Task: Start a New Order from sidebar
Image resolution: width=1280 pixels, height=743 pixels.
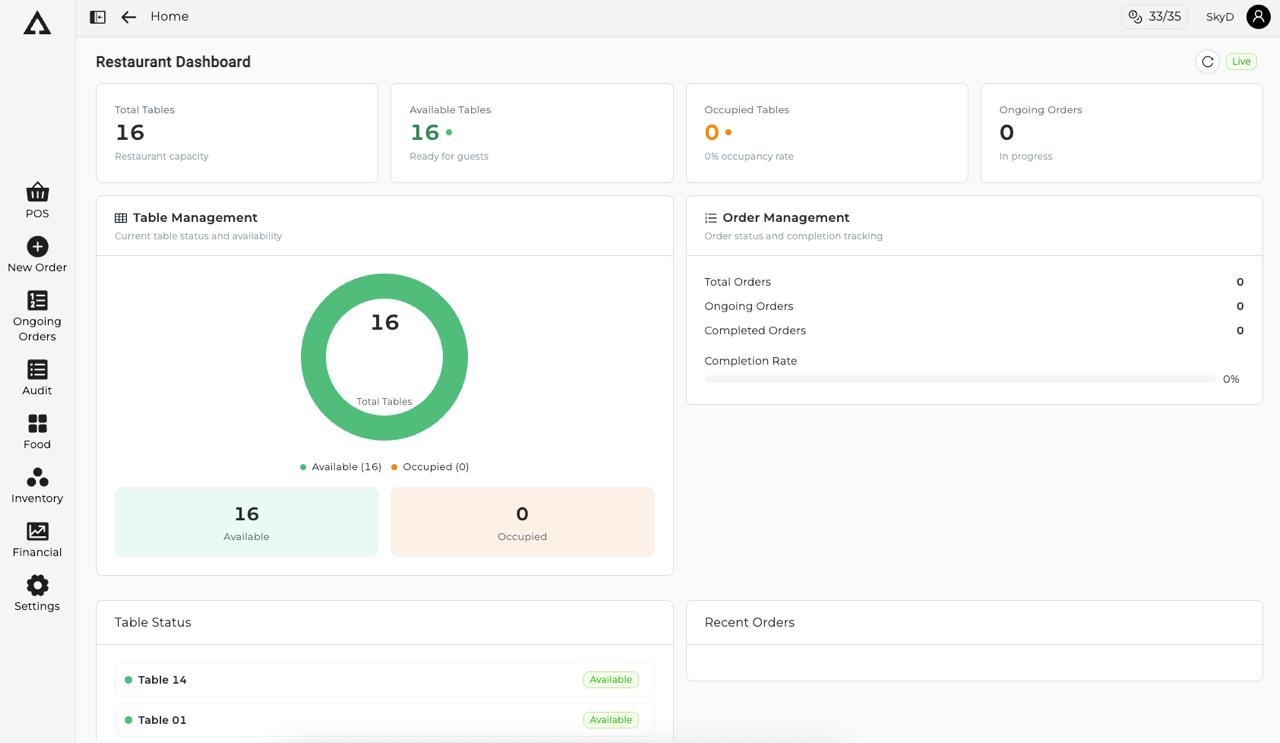Action: tap(37, 247)
